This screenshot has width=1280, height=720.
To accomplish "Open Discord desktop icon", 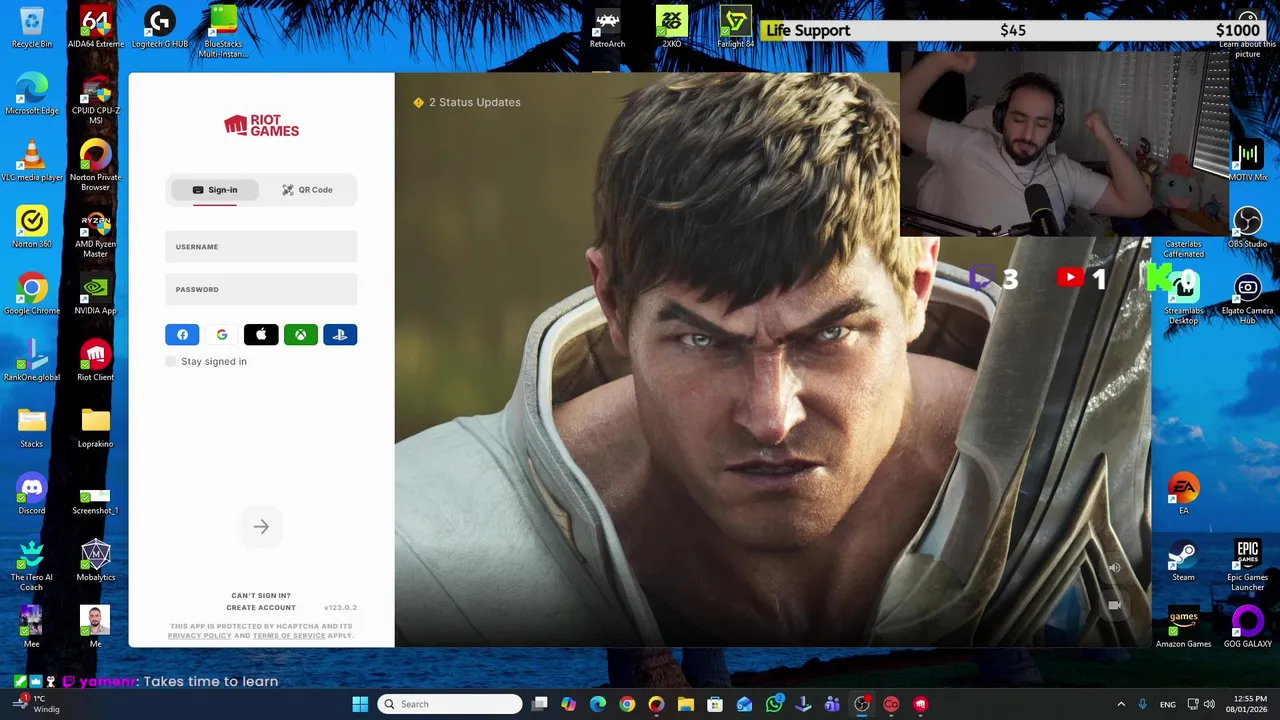I will 32,494.
